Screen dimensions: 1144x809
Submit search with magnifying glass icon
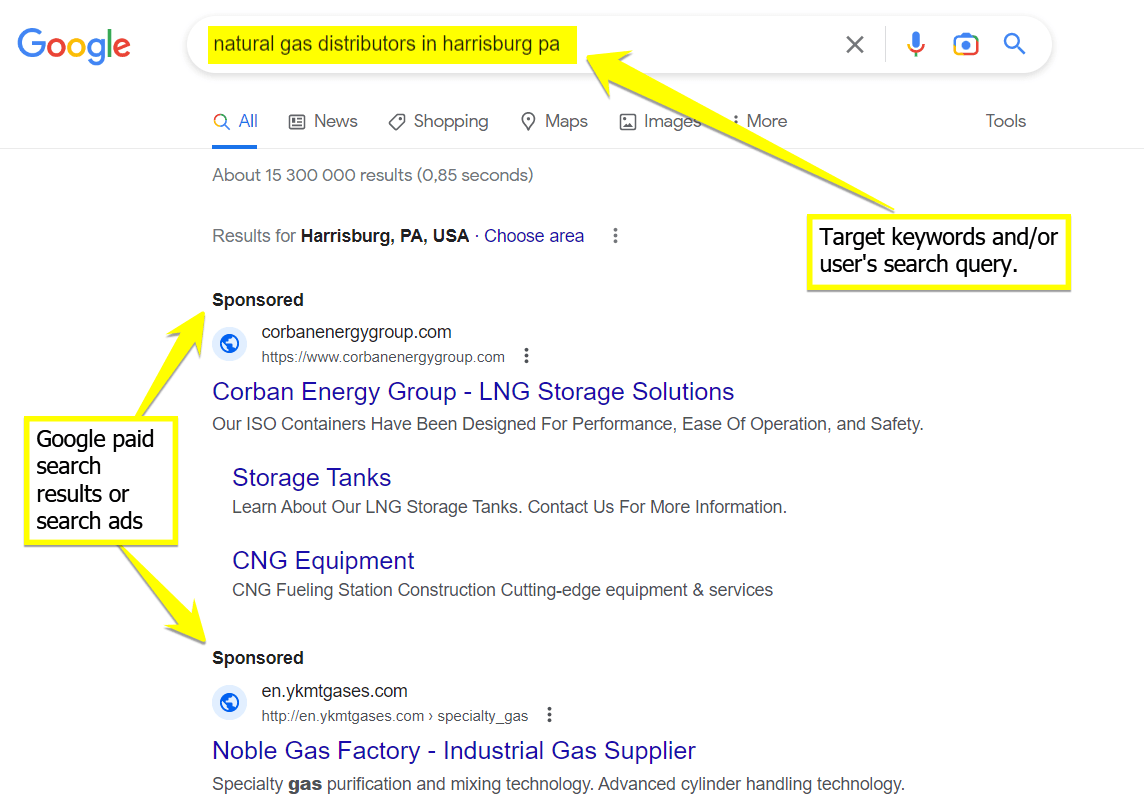click(1014, 44)
